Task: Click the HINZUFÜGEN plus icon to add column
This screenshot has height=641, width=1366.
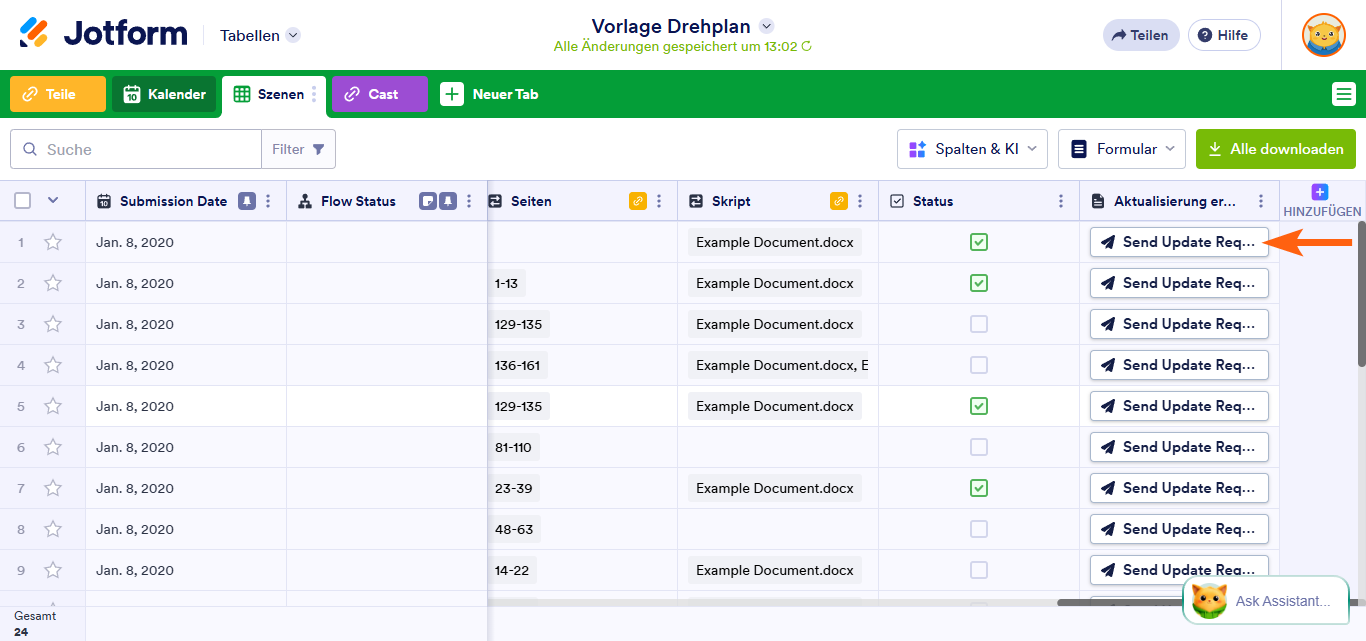Action: pyautogui.click(x=1319, y=190)
